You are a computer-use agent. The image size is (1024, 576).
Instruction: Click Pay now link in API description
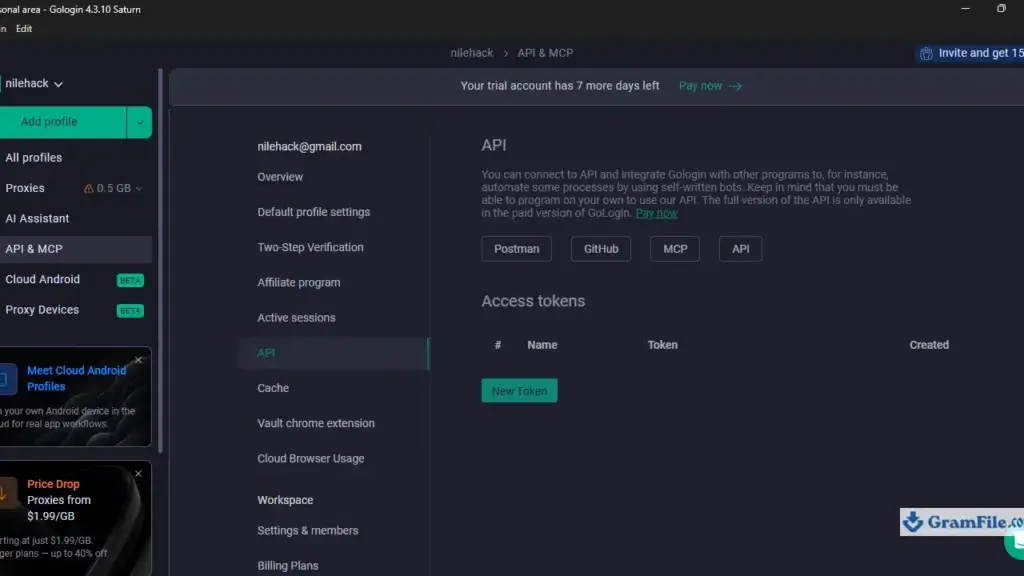pos(656,213)
